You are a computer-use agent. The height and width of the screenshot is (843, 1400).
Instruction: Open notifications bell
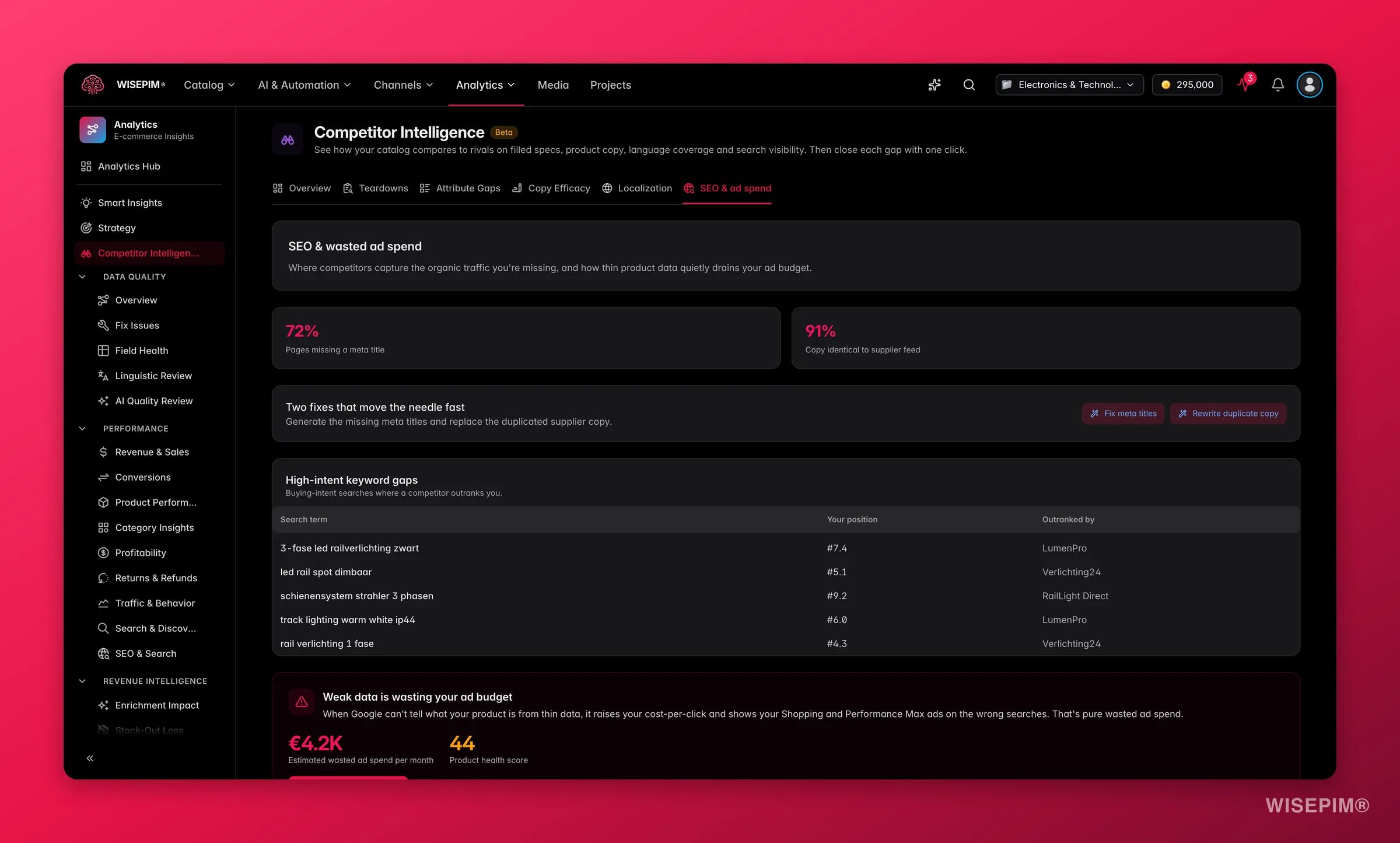1277,85
